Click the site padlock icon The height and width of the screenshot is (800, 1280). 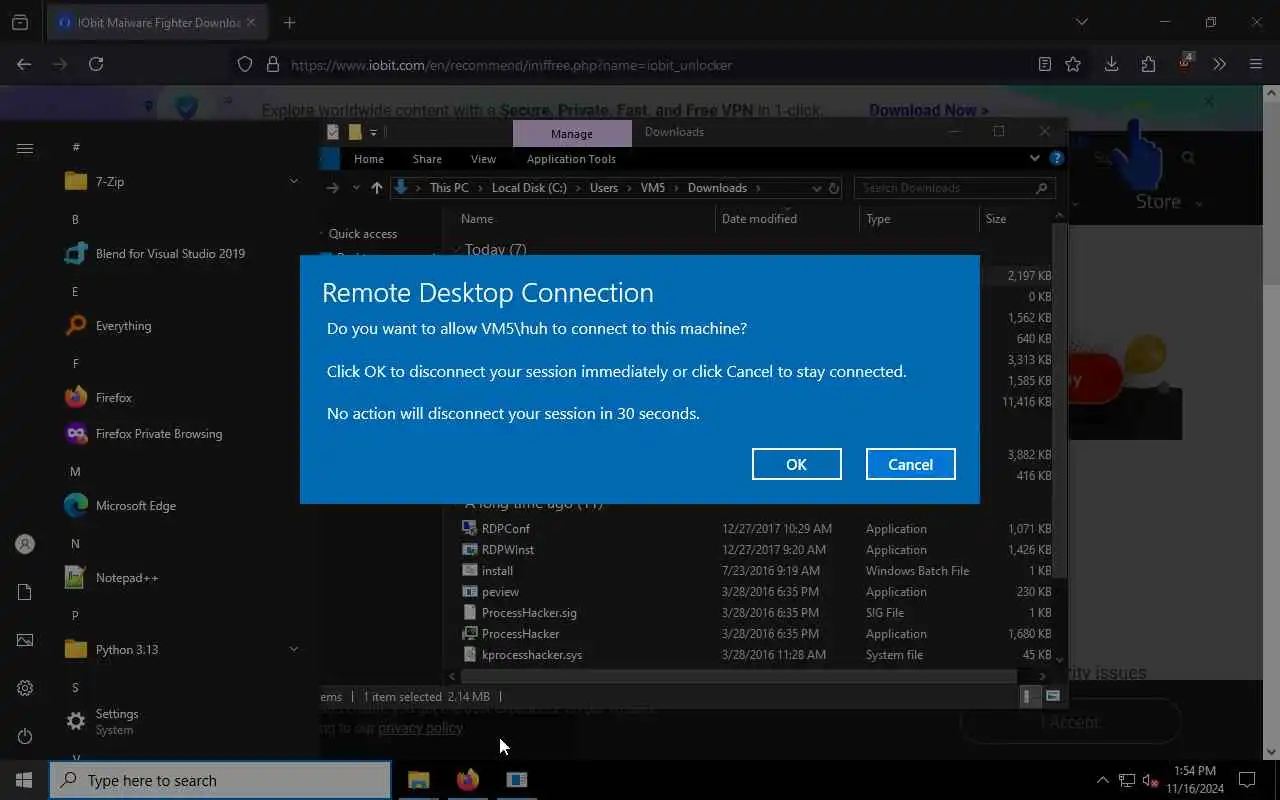click(272, 64)
